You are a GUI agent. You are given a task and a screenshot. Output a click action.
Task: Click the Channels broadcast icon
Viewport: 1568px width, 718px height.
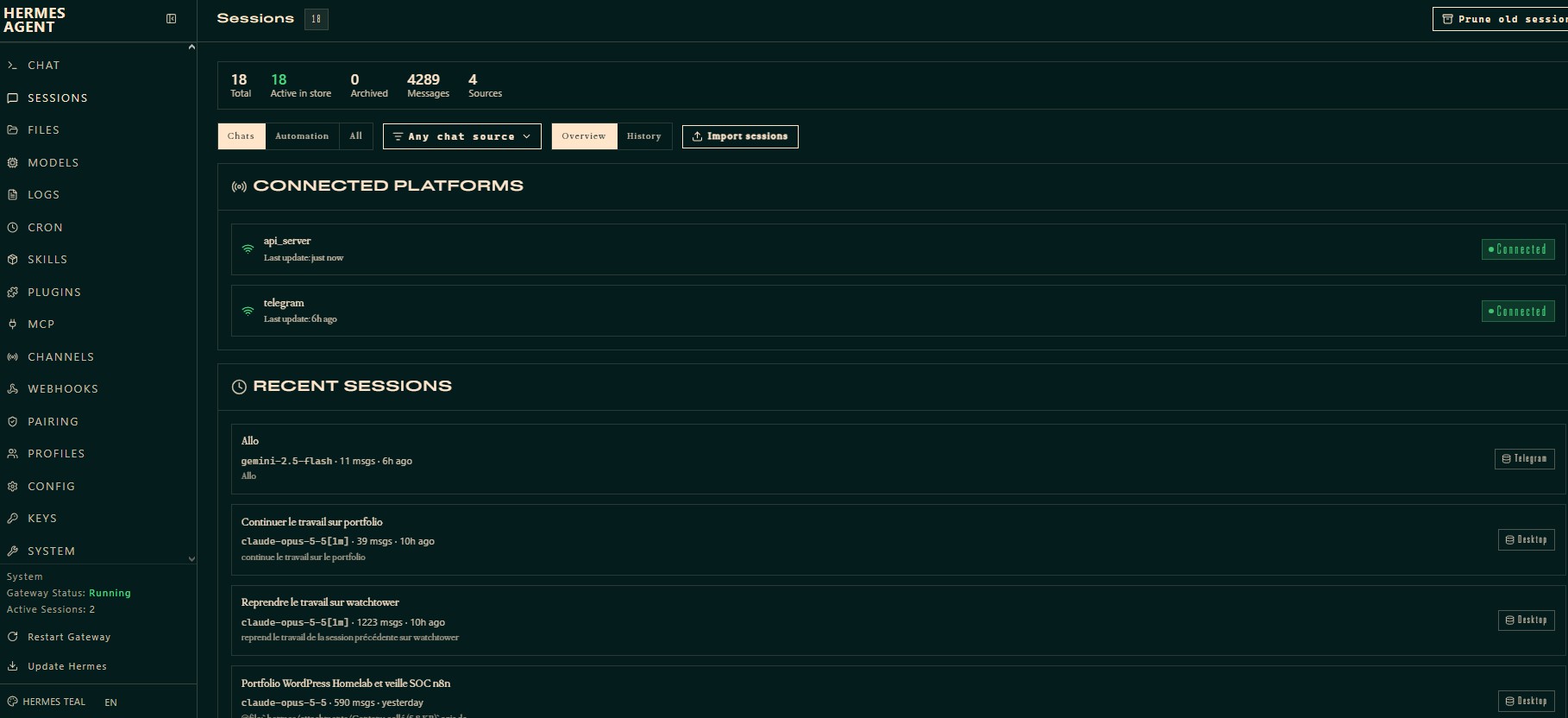tap(13, 357)
